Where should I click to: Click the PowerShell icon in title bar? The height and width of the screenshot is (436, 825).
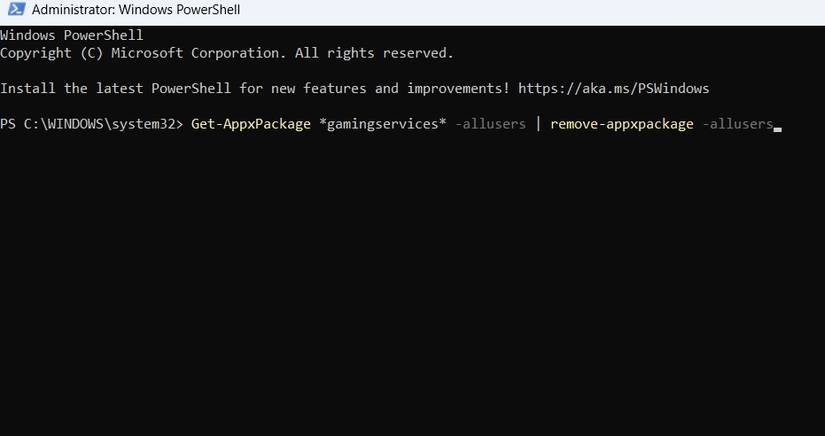16,11
